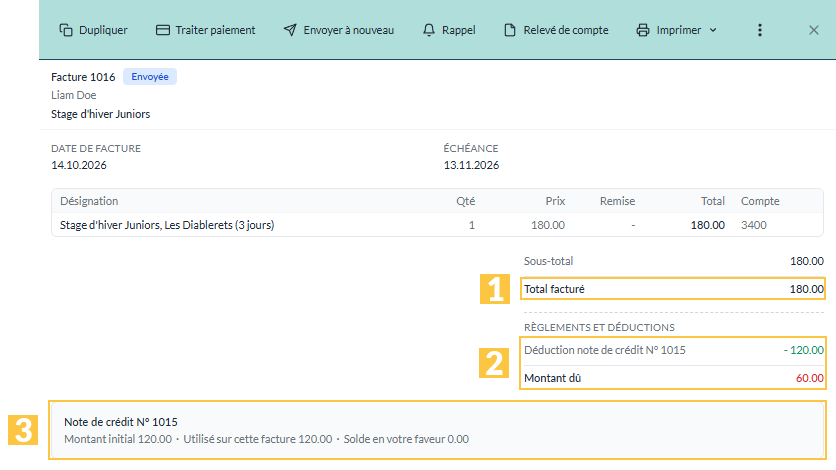Click the Désignation column header
Image resolution: width=836 pixels, height=470 pixels.
(x=89, y=201)
